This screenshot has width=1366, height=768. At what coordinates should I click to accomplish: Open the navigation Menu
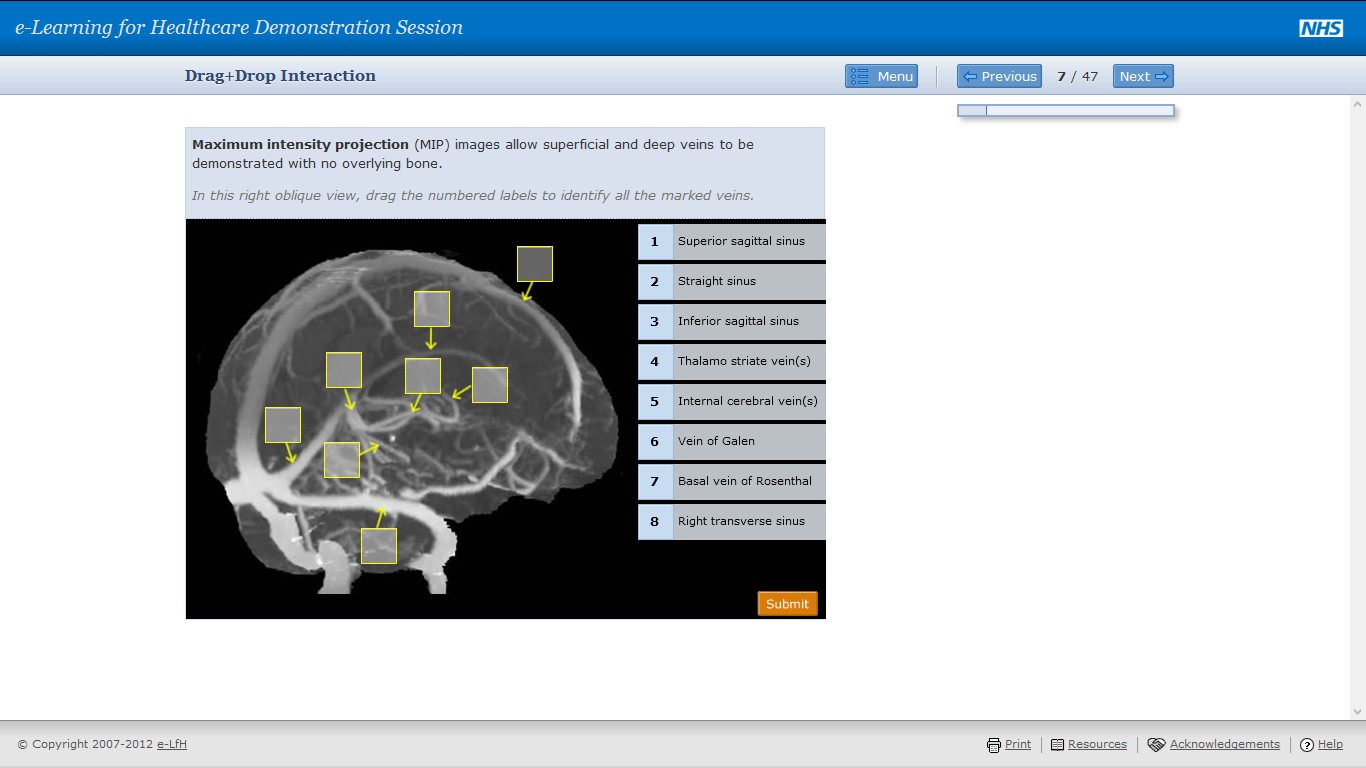coord(880,75)
